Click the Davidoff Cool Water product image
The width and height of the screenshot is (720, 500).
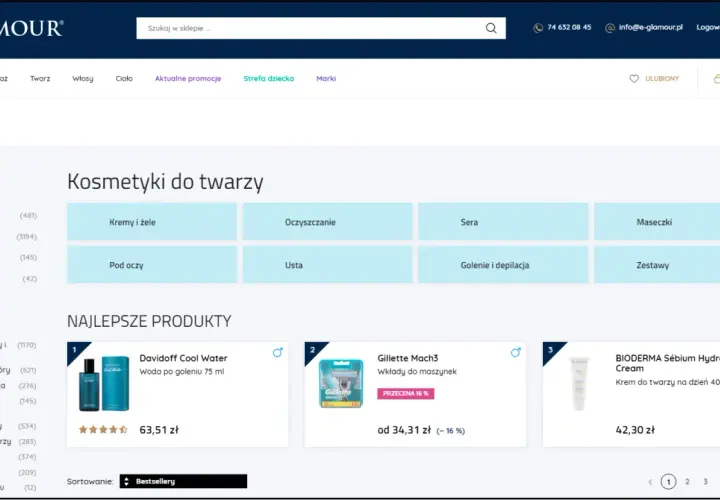click(x=104, y=383)
